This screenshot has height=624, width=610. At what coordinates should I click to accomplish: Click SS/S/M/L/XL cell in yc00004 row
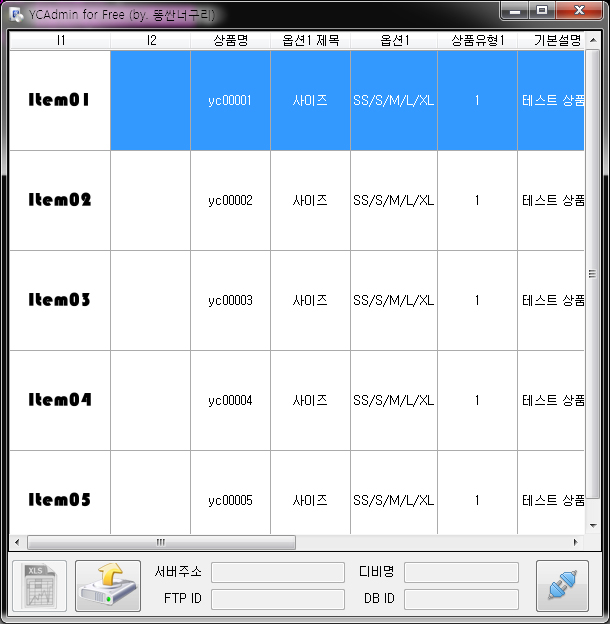click(394, 400)
